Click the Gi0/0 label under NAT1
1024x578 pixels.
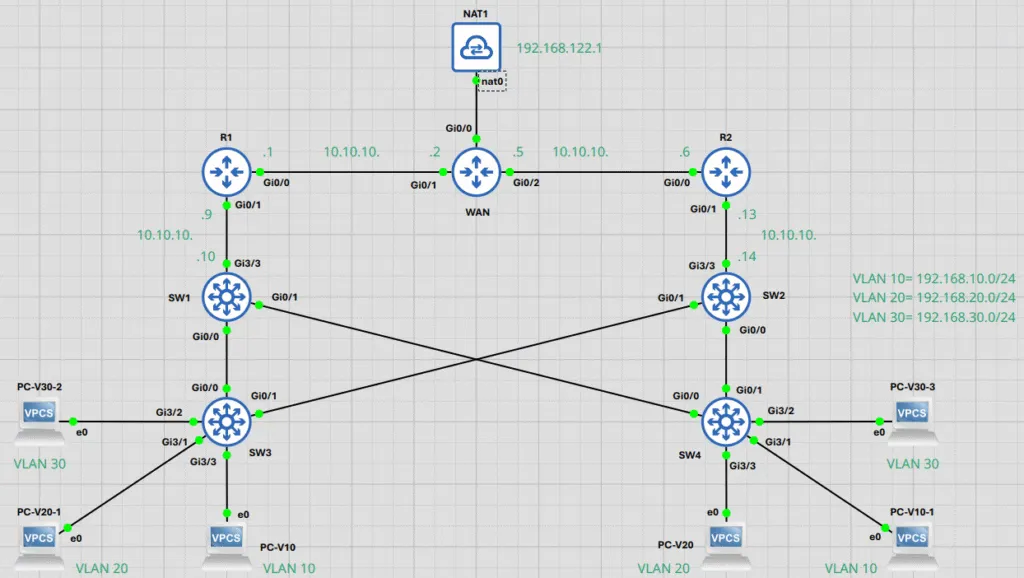[x=458, y=128]
